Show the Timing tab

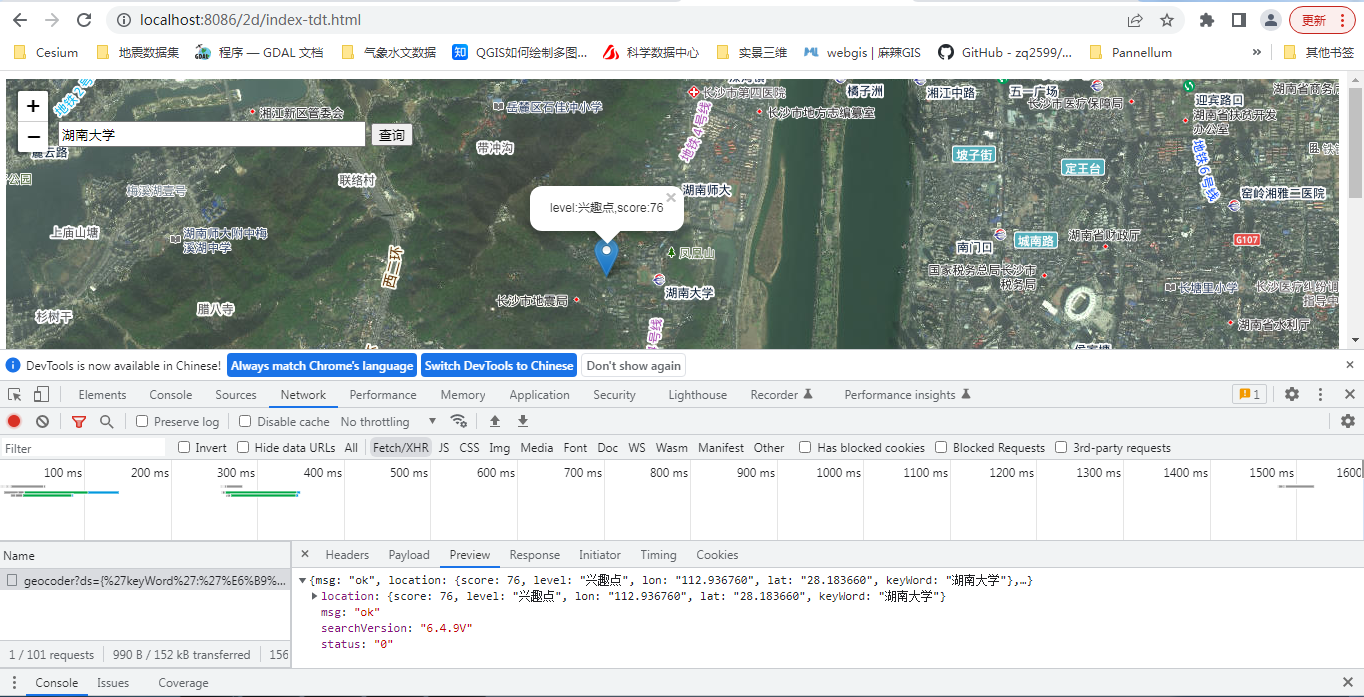pyautogui.click(x=658, y=554)
